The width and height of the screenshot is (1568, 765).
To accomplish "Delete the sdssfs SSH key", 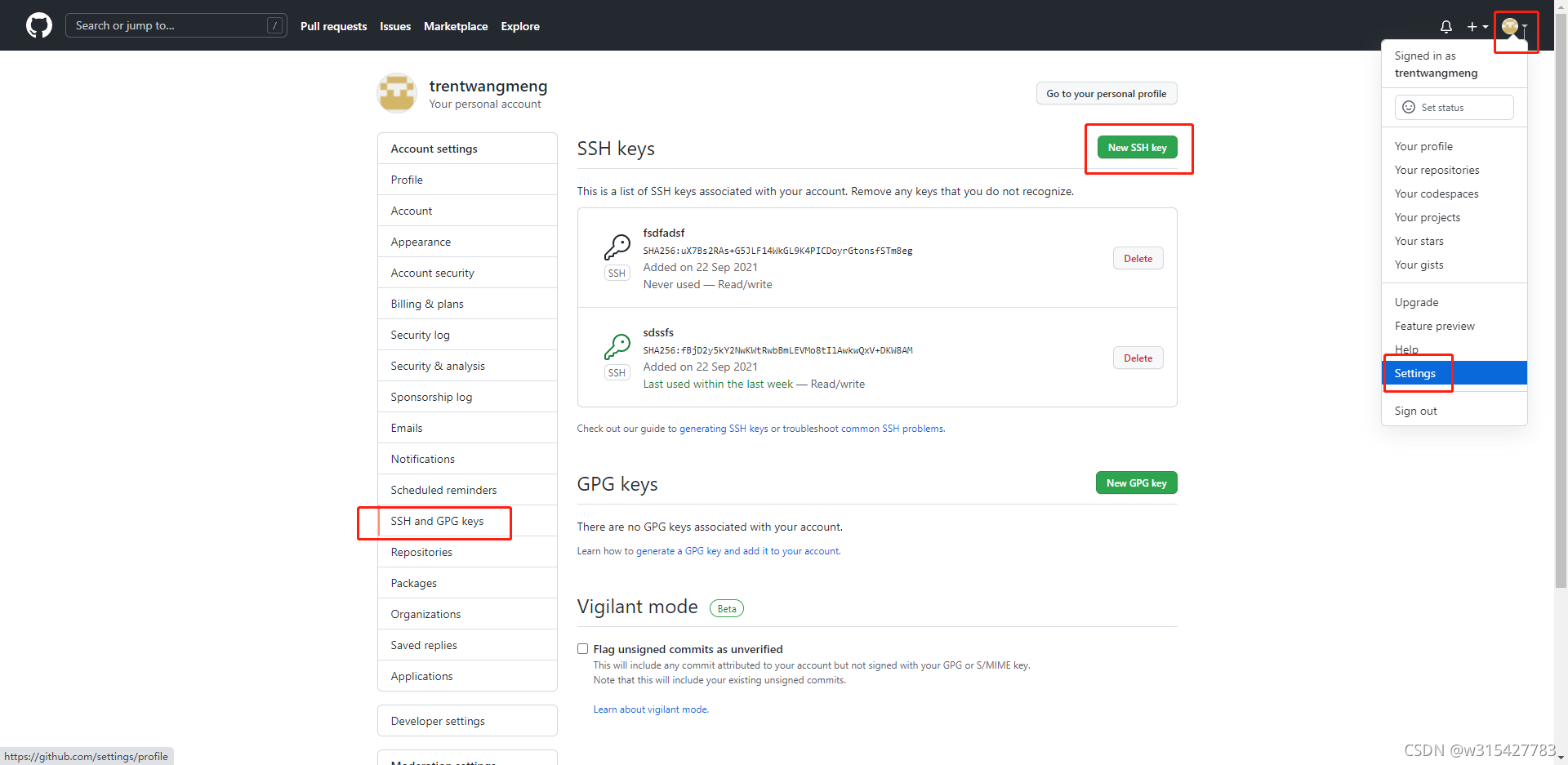I will [x=1138, y=358].
